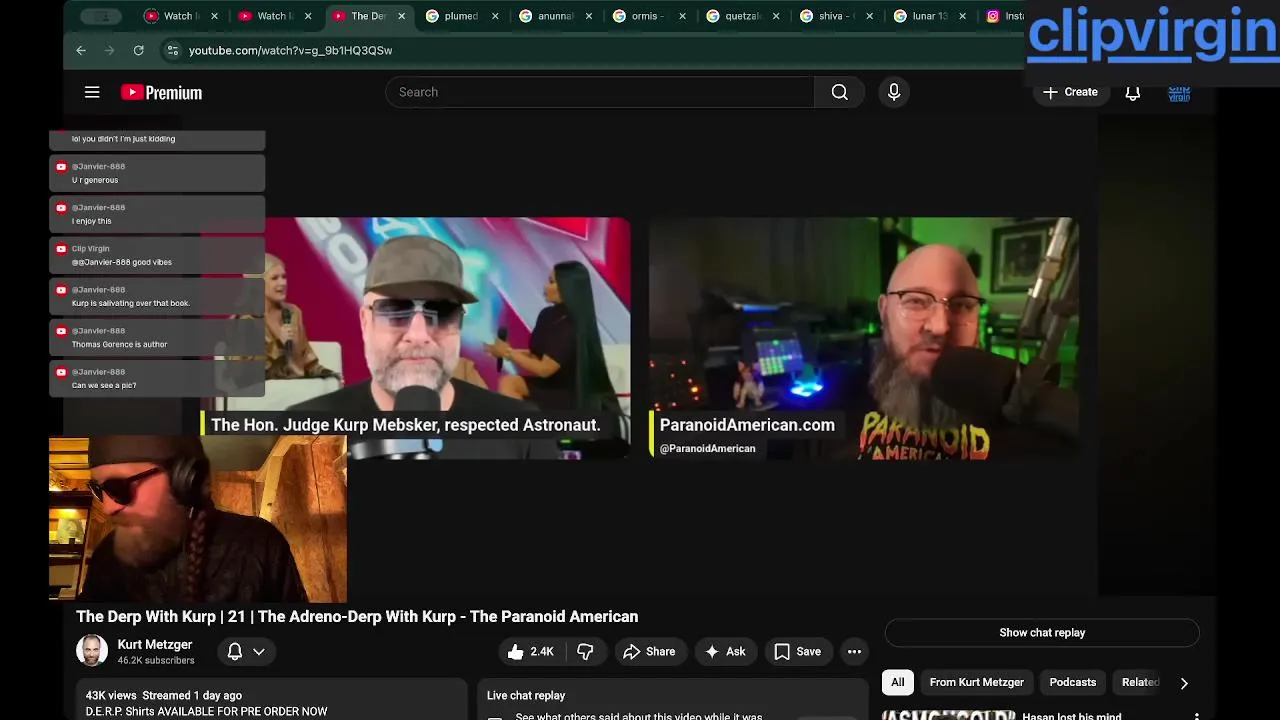Click '46.2K subscribers' text
Viewport: 1280px width, 720px height.
[x=156, y=661]
